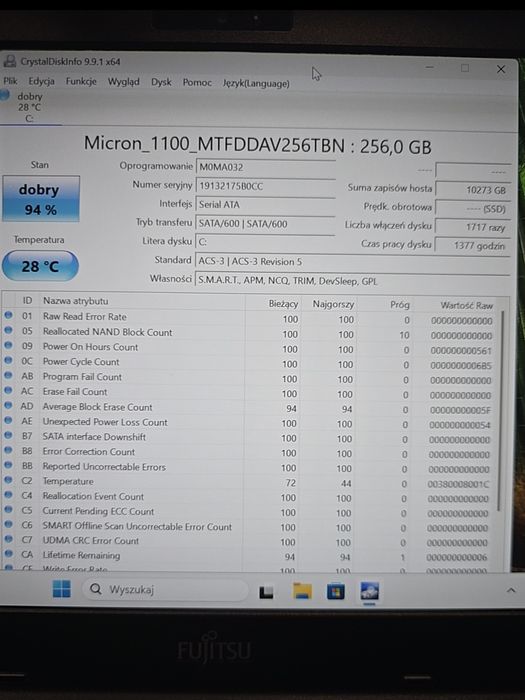Viewport: 525px width, 700px height.
Task: Click the status dot for Reallocation Event Count
Action: tap(8, 495)
